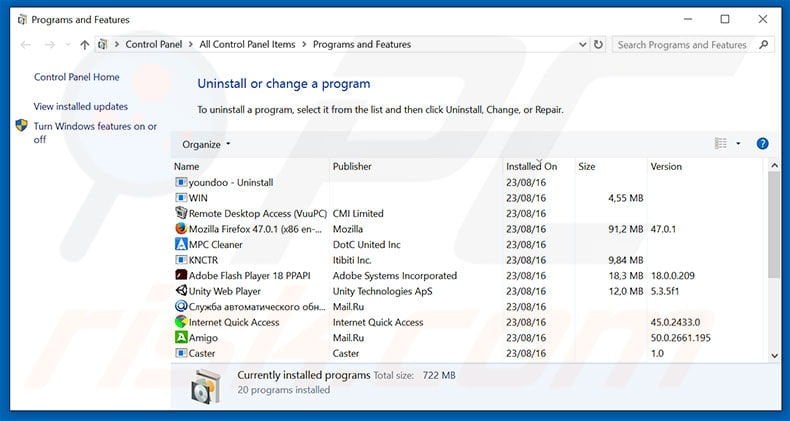This screenshot has height=421, width=790.
Task: Click the DotC United Inc publisher cell
Action: (367, 244)
